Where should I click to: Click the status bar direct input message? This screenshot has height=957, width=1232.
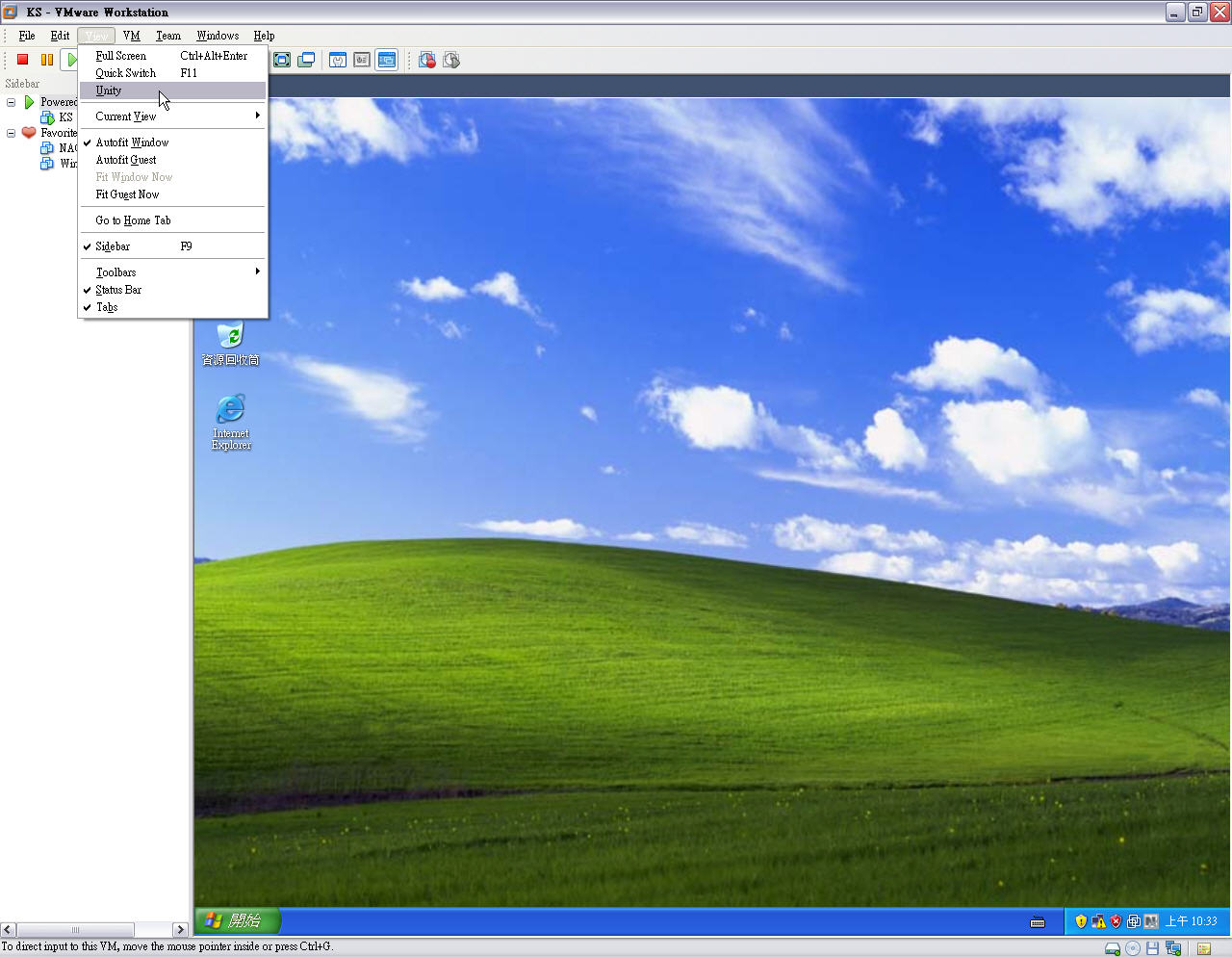point(167,947)
